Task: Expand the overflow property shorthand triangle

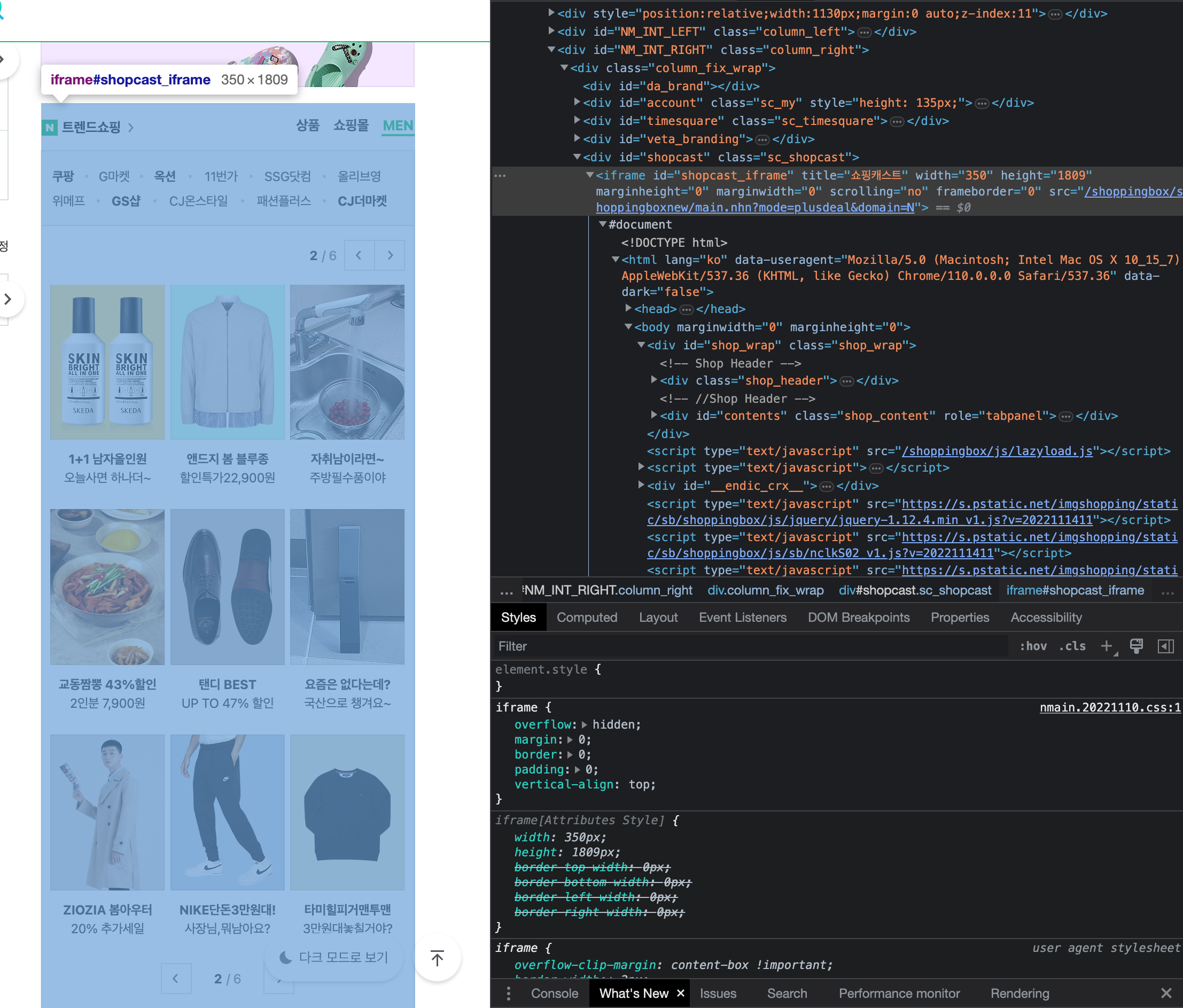Action: click(x=585, y=725)
